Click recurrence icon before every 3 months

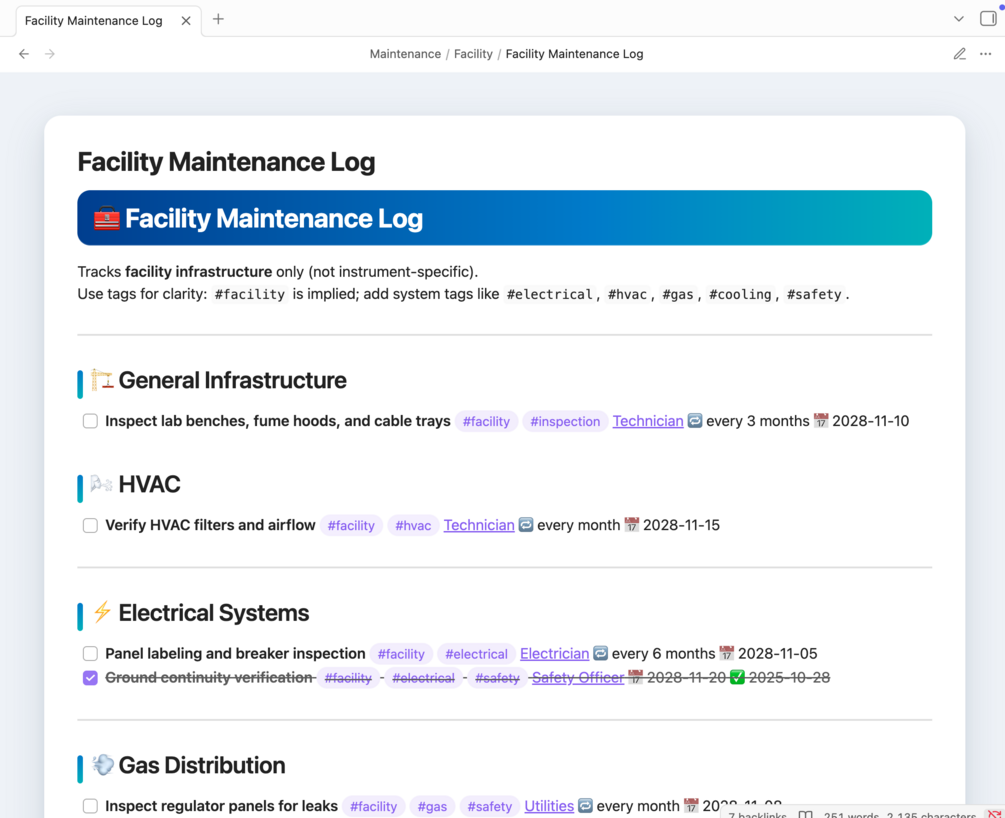pyautogui.click(x=695, y=421)
